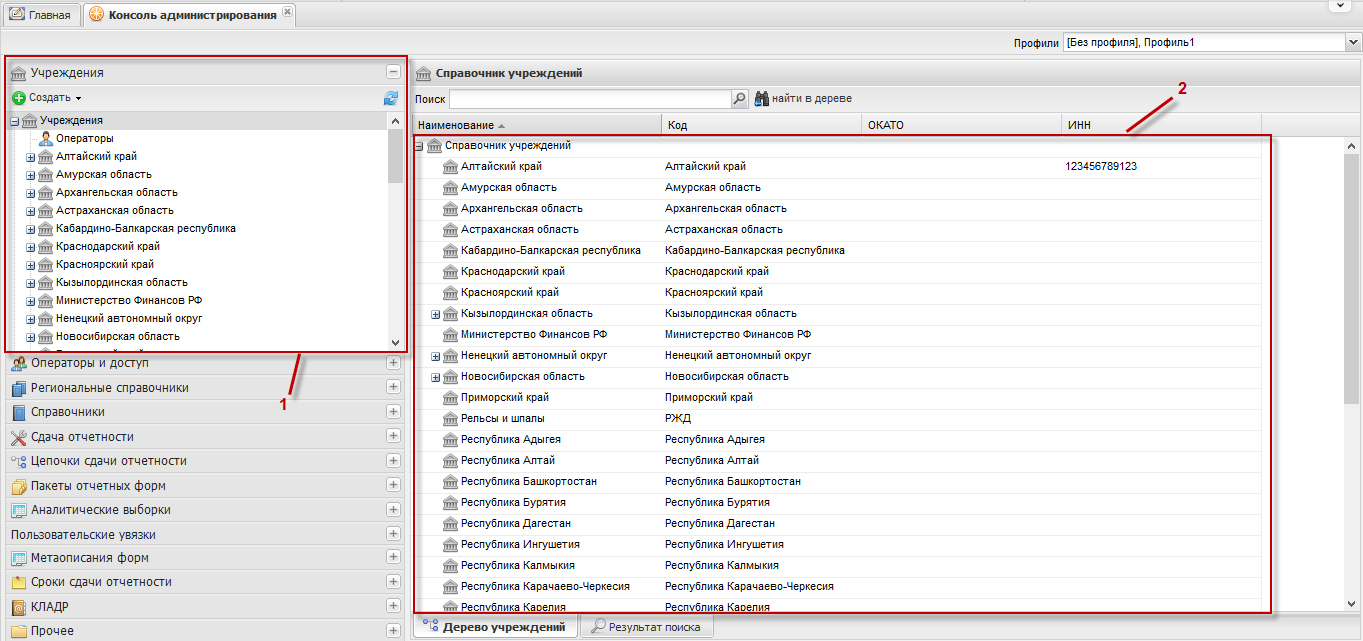
Task: Close the Консоль администрирования tab
Action: (x=288, y=12)
